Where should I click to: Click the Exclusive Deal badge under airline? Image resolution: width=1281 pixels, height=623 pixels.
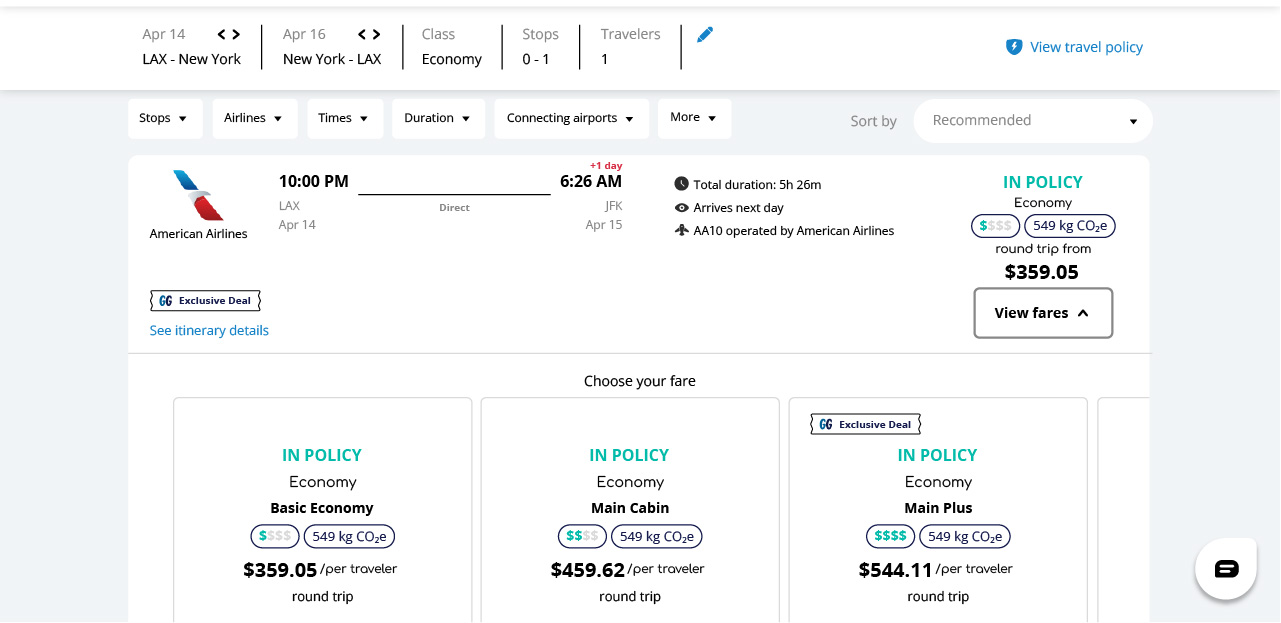click(x=205, y=300)
